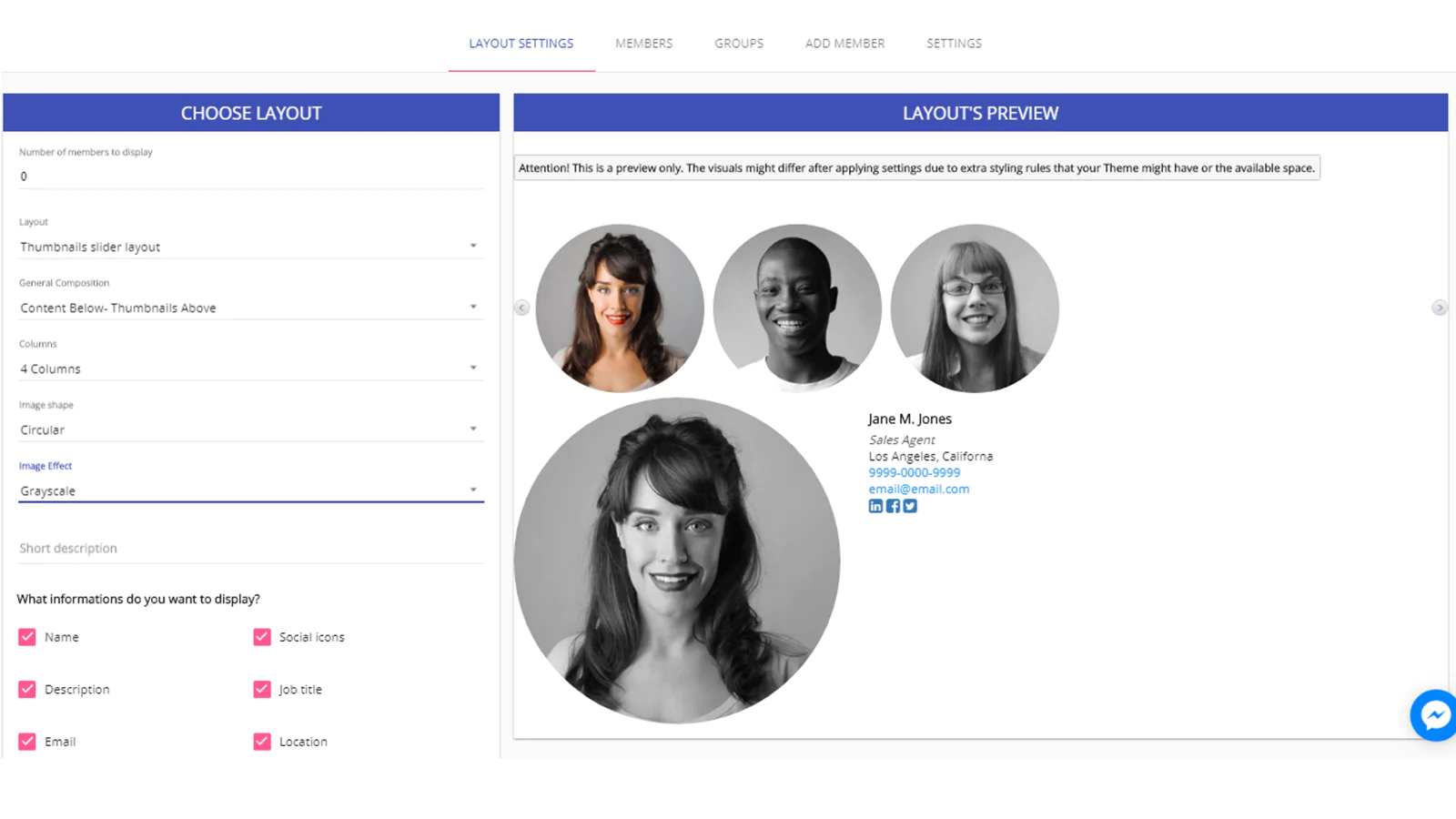
Task: Uncheck the Name checkbox
Action: [x=27, y=637]
